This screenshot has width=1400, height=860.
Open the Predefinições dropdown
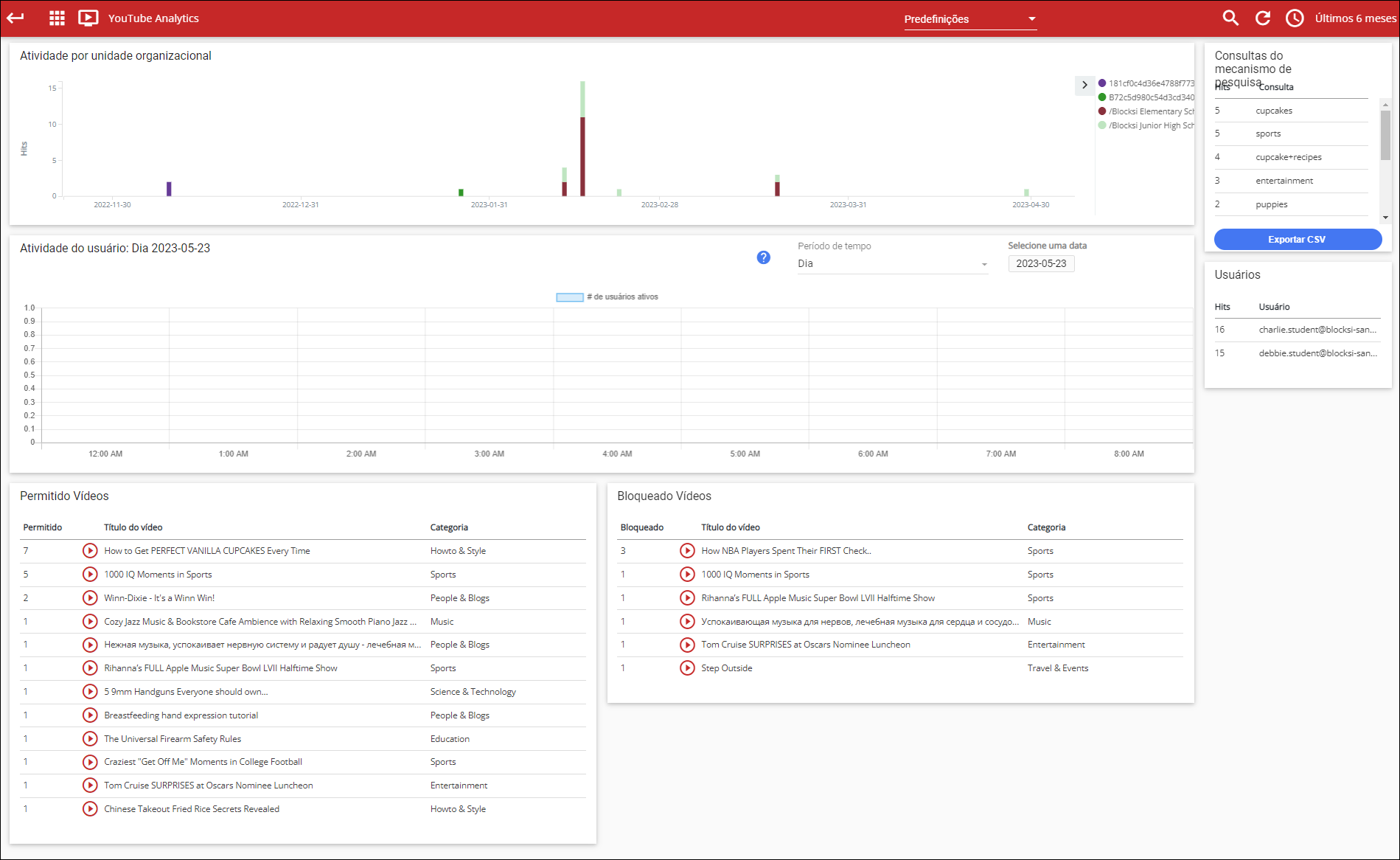[x=970, y=19]
